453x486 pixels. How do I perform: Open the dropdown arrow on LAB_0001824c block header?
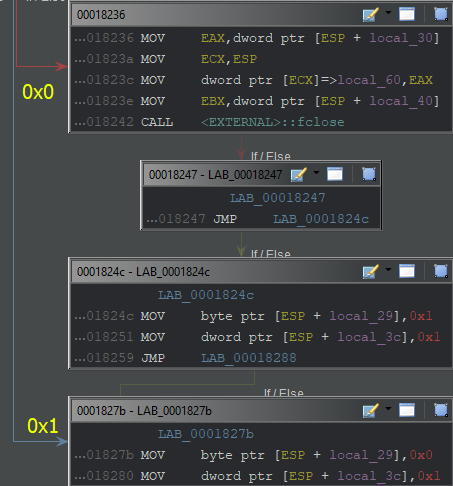pyautogui.click(x=388, y=270)
